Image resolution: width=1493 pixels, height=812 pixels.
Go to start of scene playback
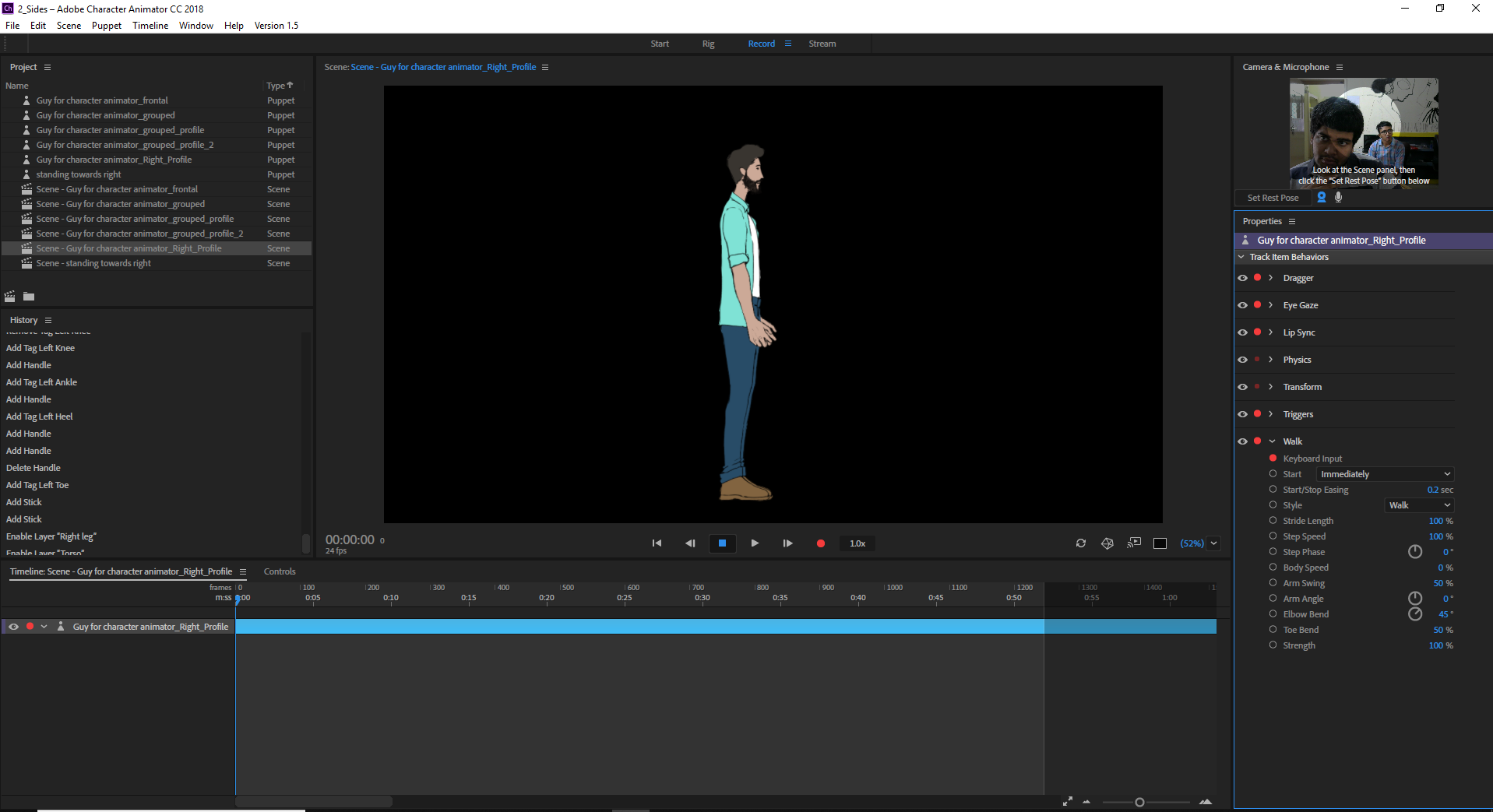pyautogui.click(x=657, y=543)
